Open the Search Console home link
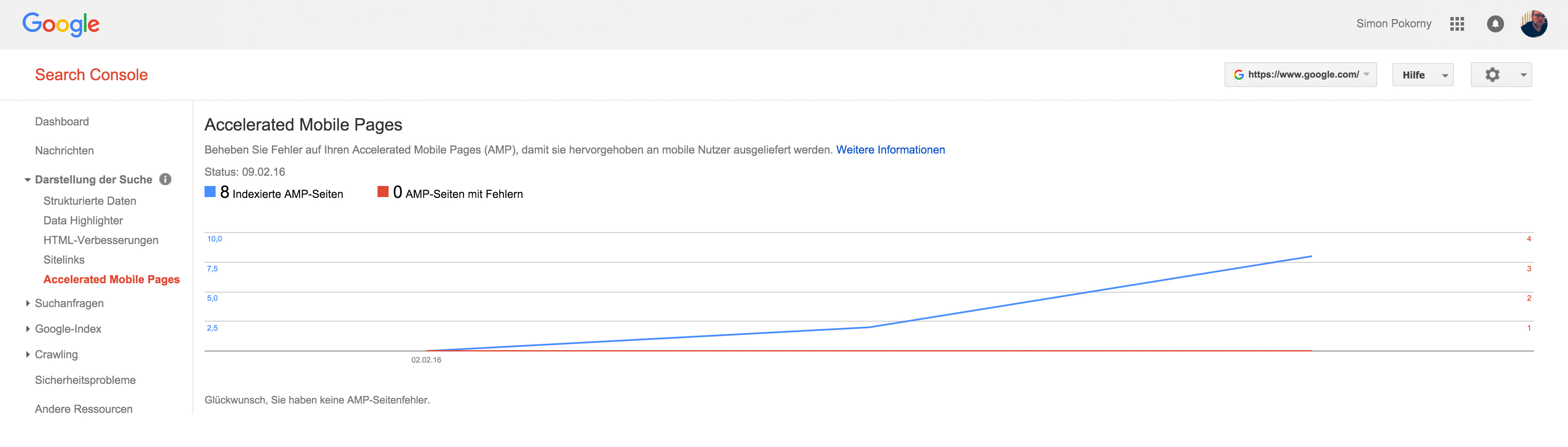The image size is (1568, 447). click(91, 74)
